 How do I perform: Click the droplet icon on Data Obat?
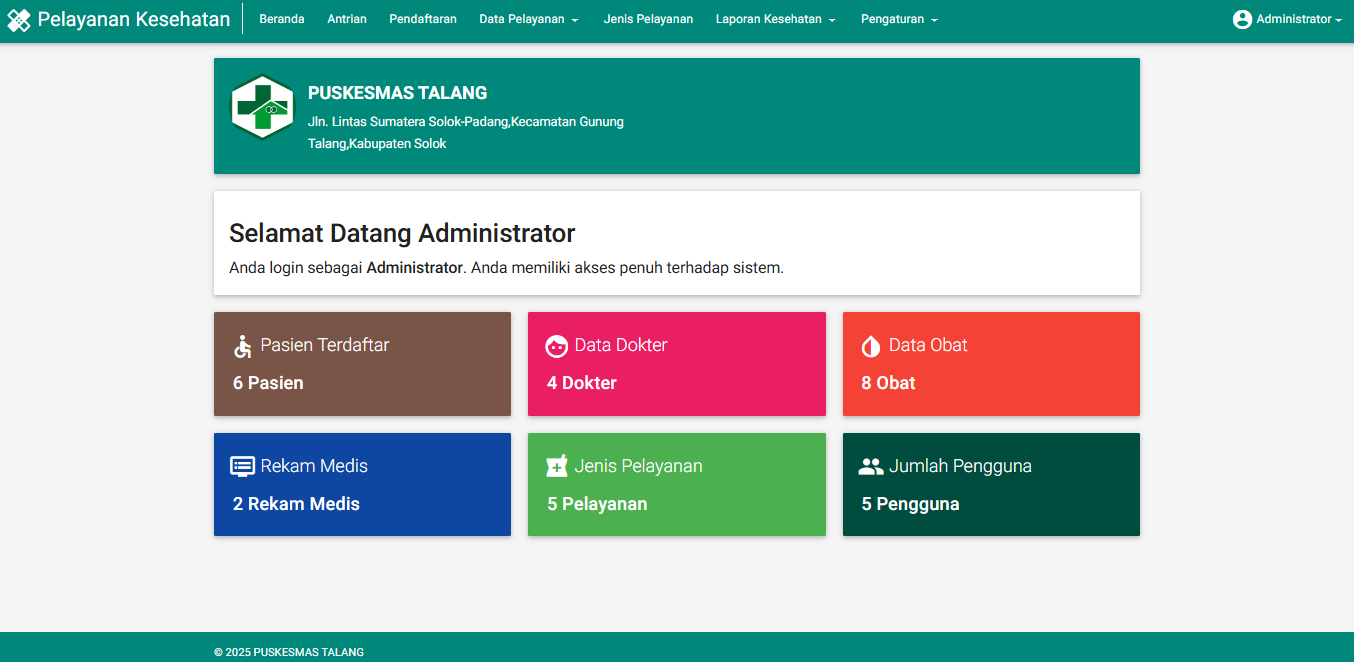[x=871, y=346]
